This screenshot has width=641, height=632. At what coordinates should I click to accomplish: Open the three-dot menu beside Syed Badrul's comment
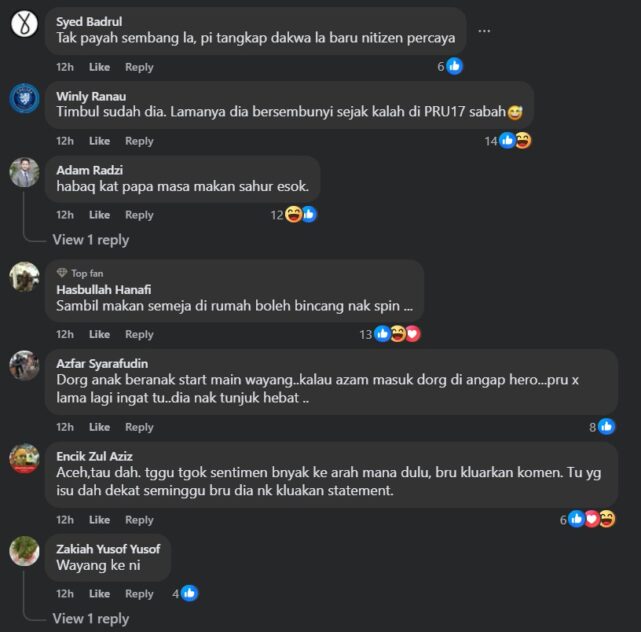[x=484, y=31]
